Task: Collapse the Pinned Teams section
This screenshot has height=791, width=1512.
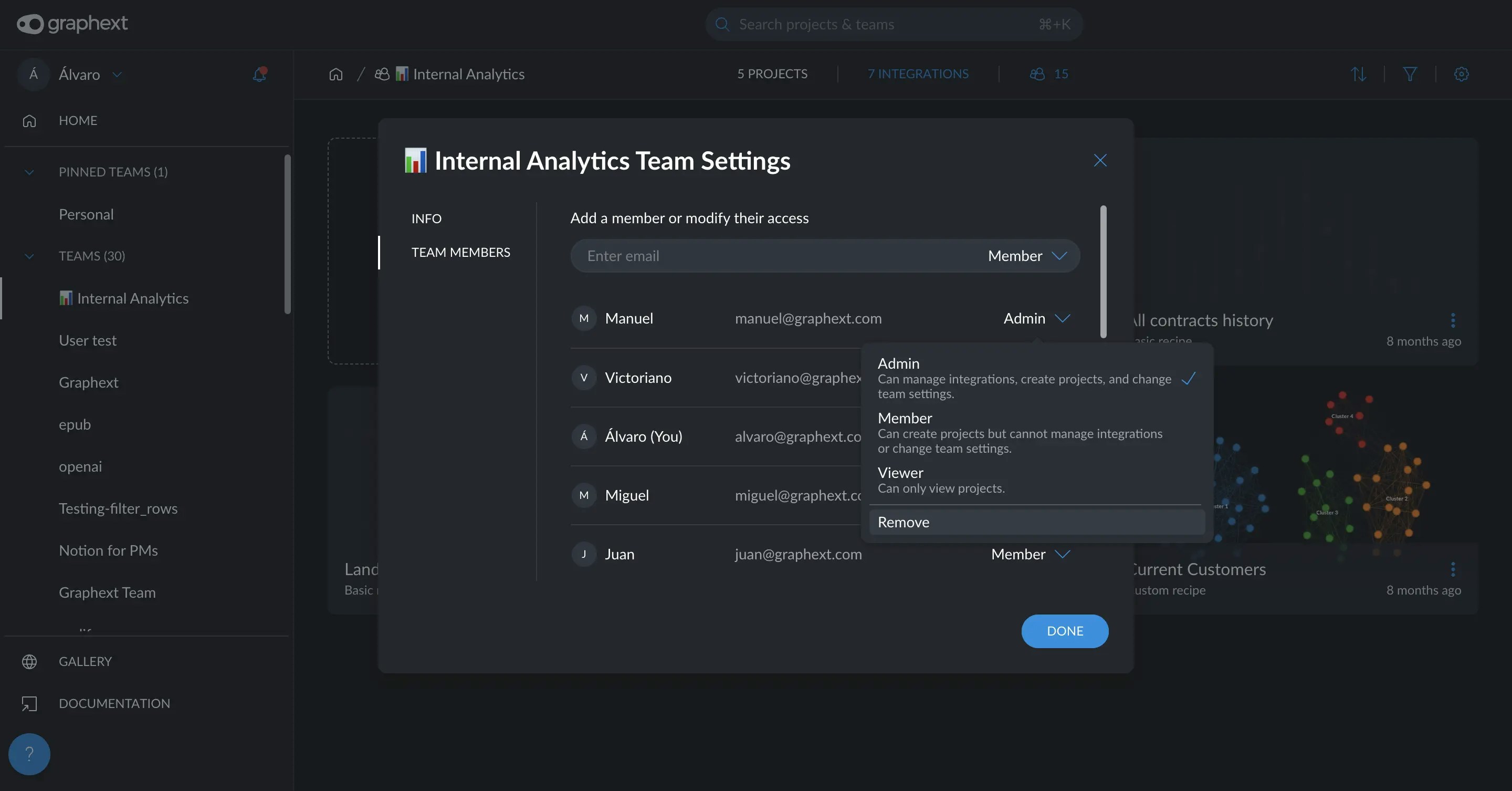Action: pos(29,172)
